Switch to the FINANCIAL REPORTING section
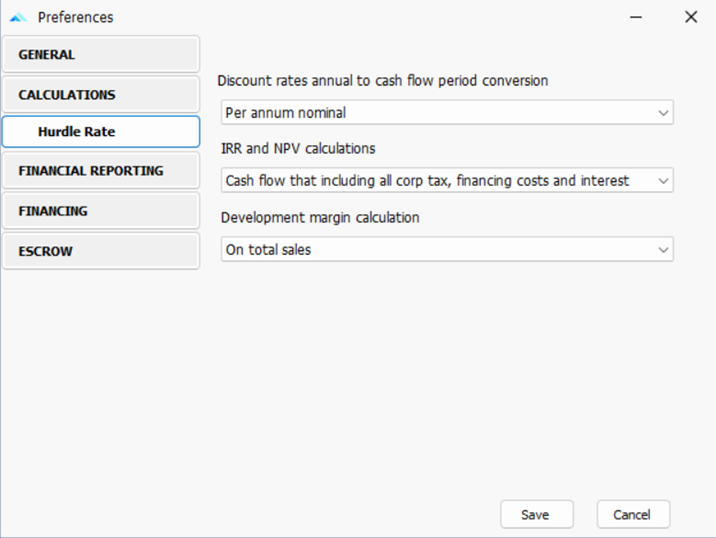 coord(100,171)
